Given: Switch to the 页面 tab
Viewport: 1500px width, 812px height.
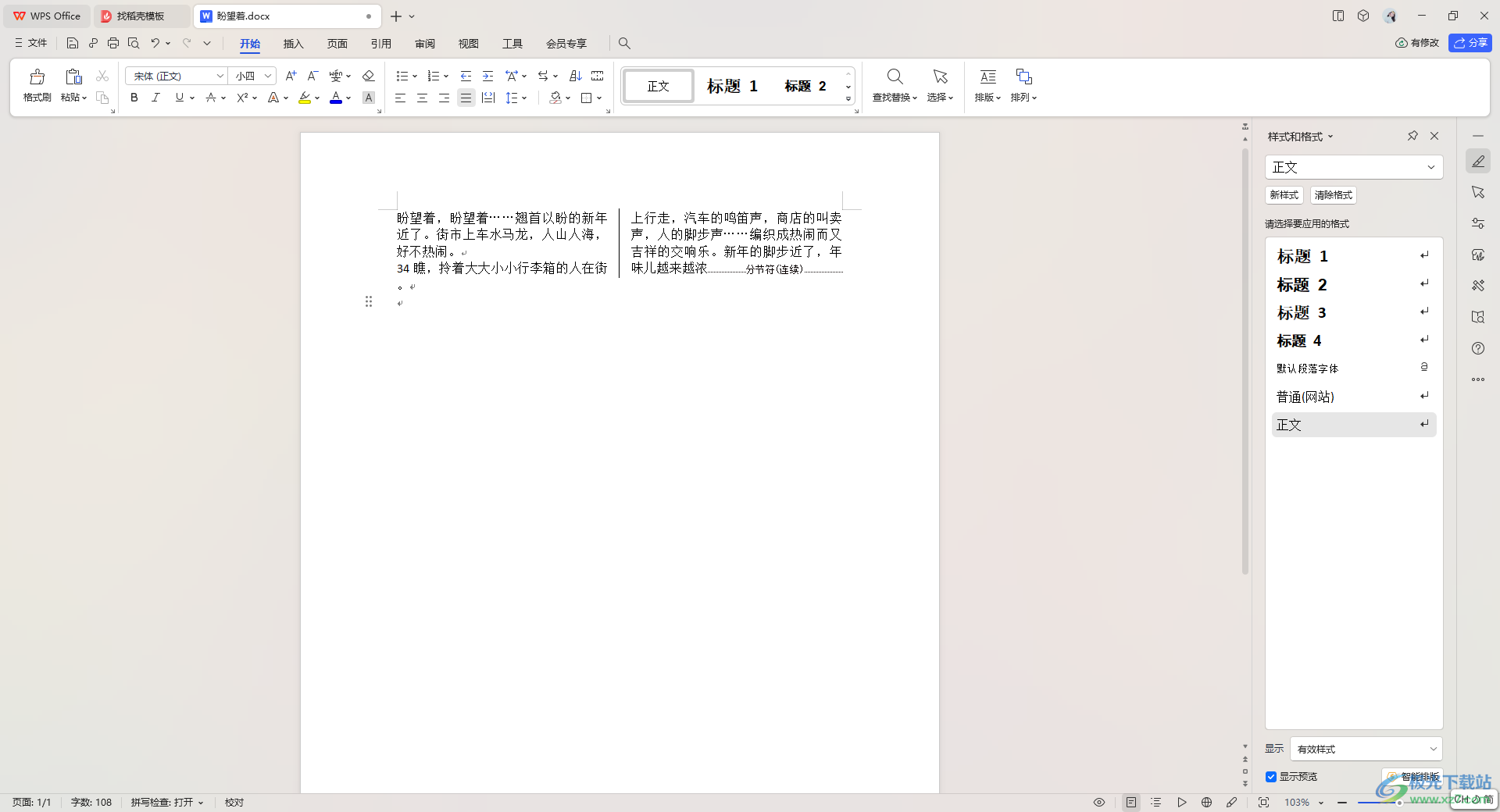Looking at the screenshot, I should point(337,43).
